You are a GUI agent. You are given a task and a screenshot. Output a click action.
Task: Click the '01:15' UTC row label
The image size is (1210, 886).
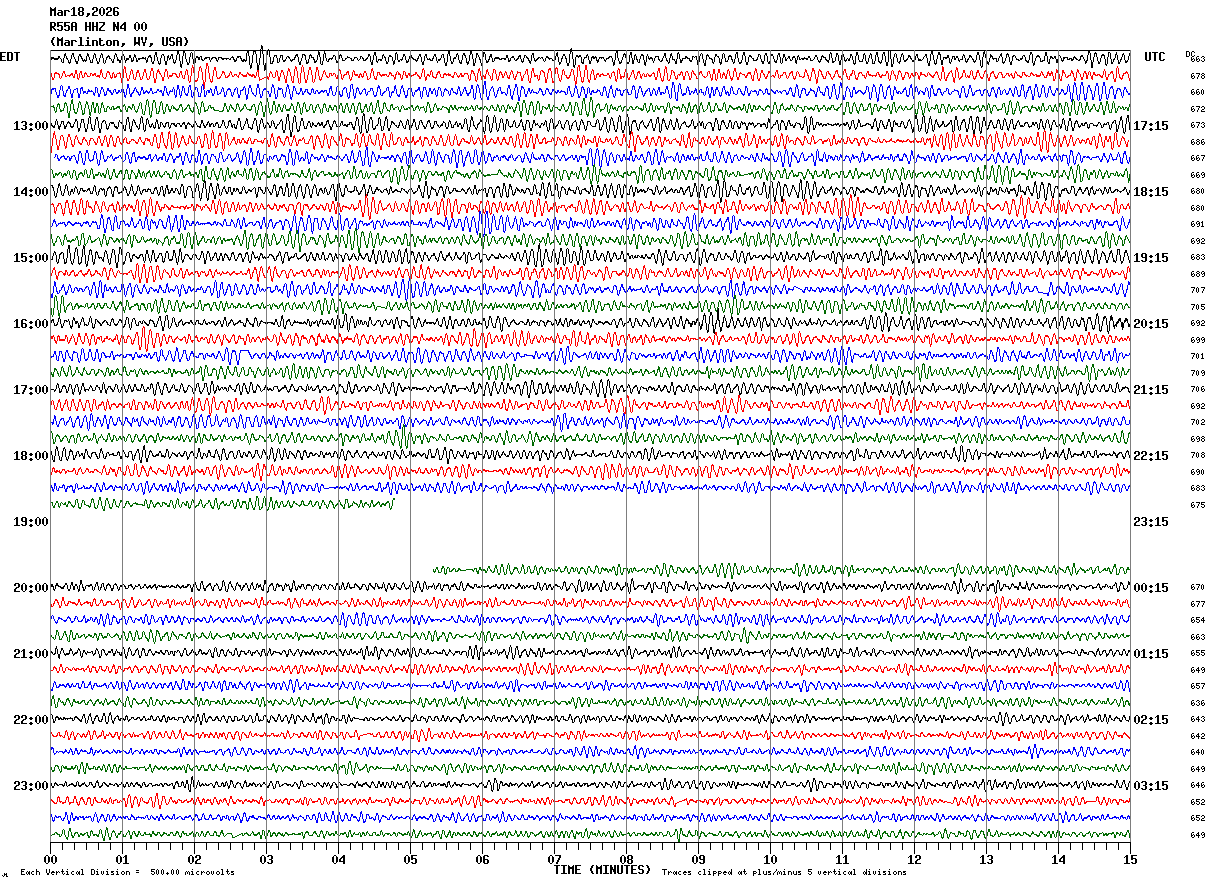pyautogui.click(x=1151, y=654)
